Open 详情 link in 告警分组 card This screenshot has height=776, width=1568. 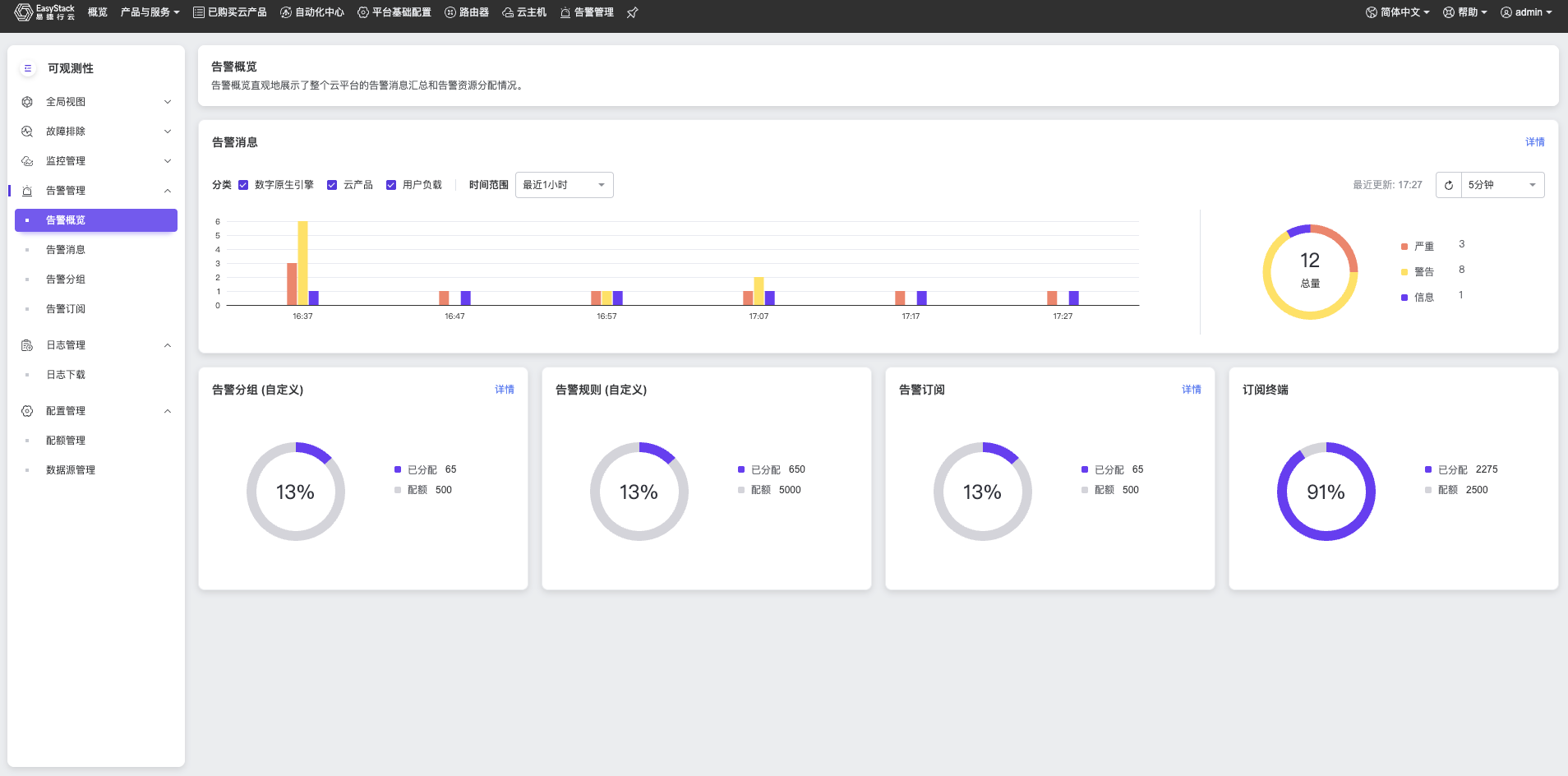[505, 390]
